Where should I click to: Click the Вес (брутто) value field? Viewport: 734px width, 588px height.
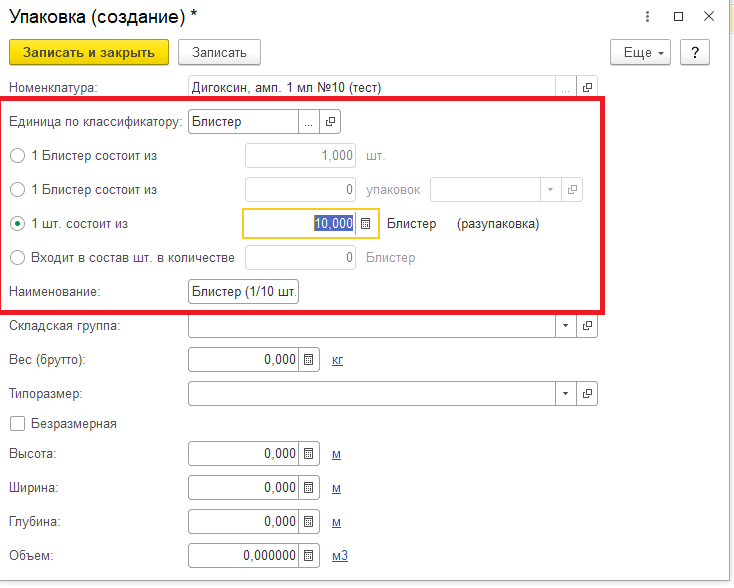(243, 360)
